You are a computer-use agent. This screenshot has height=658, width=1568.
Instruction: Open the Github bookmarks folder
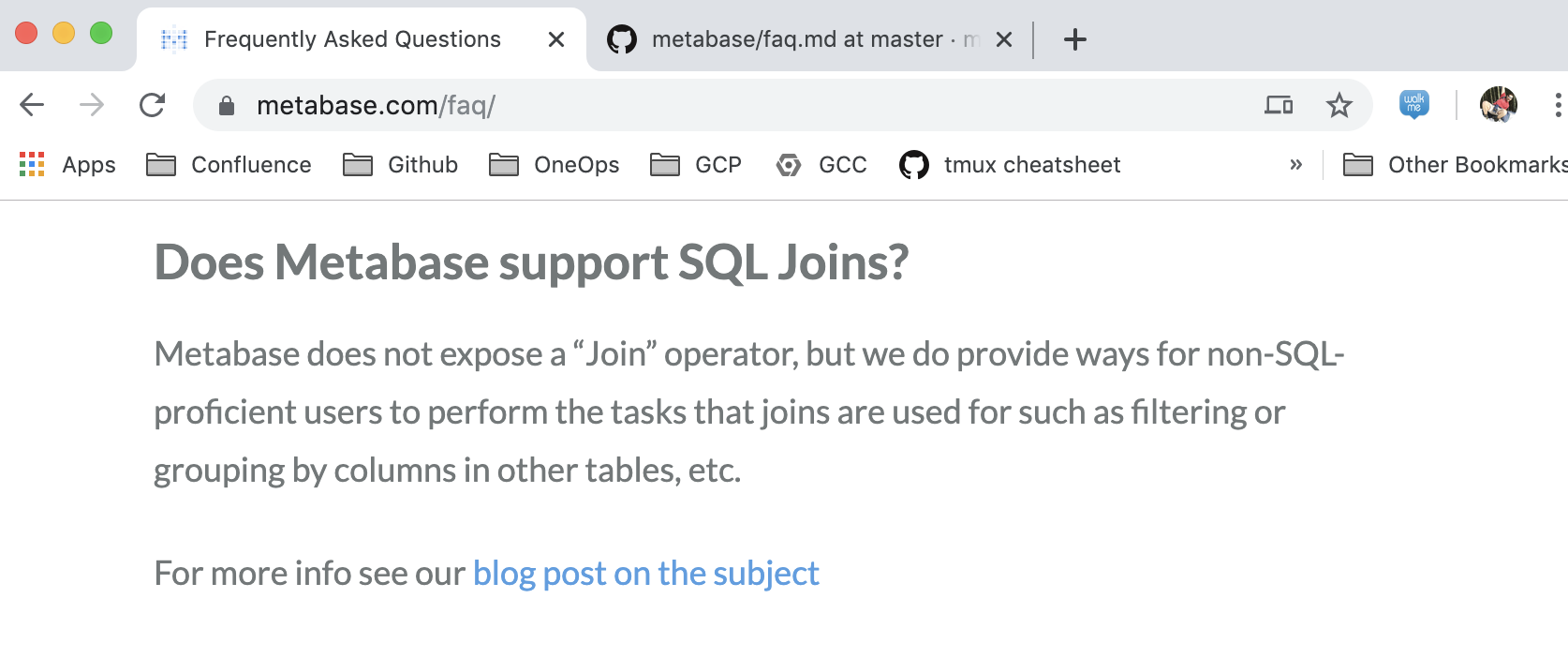(x=400, y=164)
